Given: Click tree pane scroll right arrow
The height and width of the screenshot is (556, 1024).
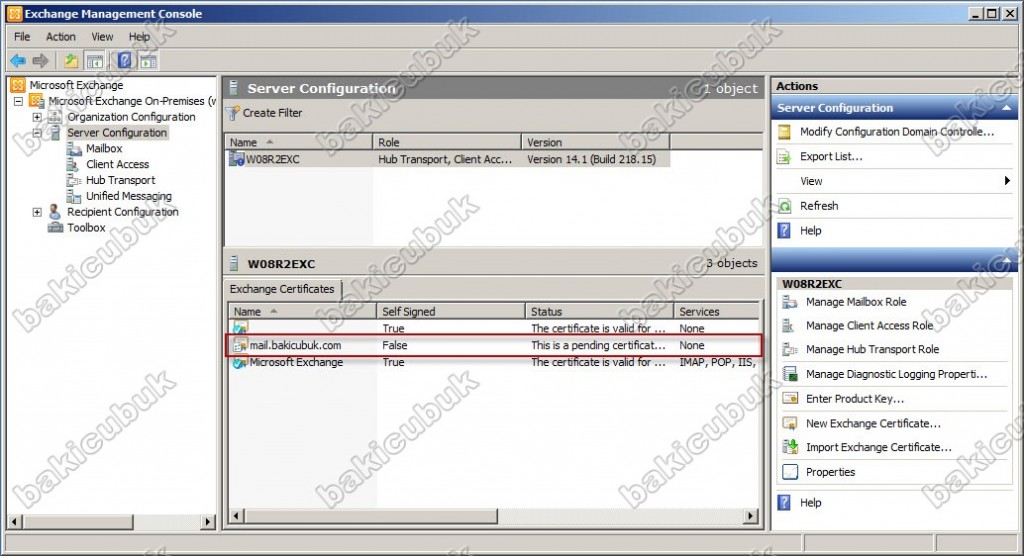Looking at the screenshot, I should (x=208, y=521).
